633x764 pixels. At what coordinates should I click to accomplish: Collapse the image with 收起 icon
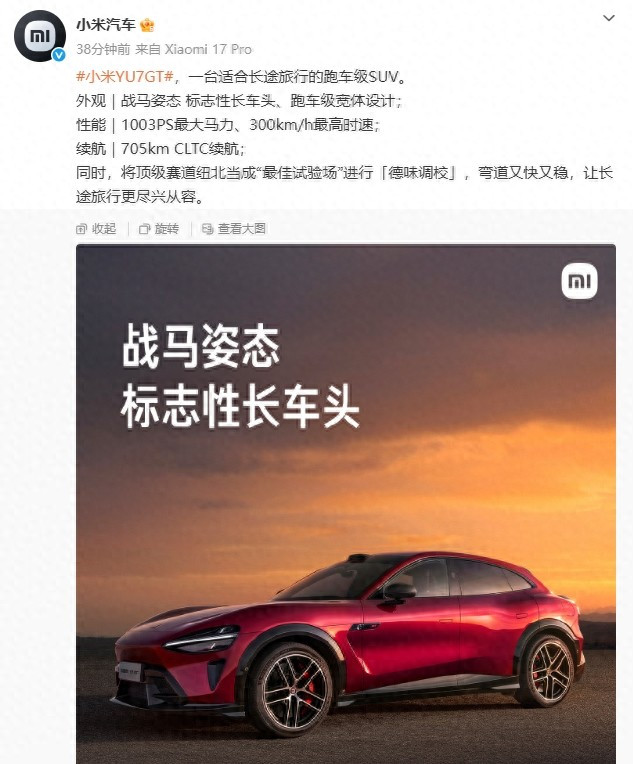pos(81,229)
